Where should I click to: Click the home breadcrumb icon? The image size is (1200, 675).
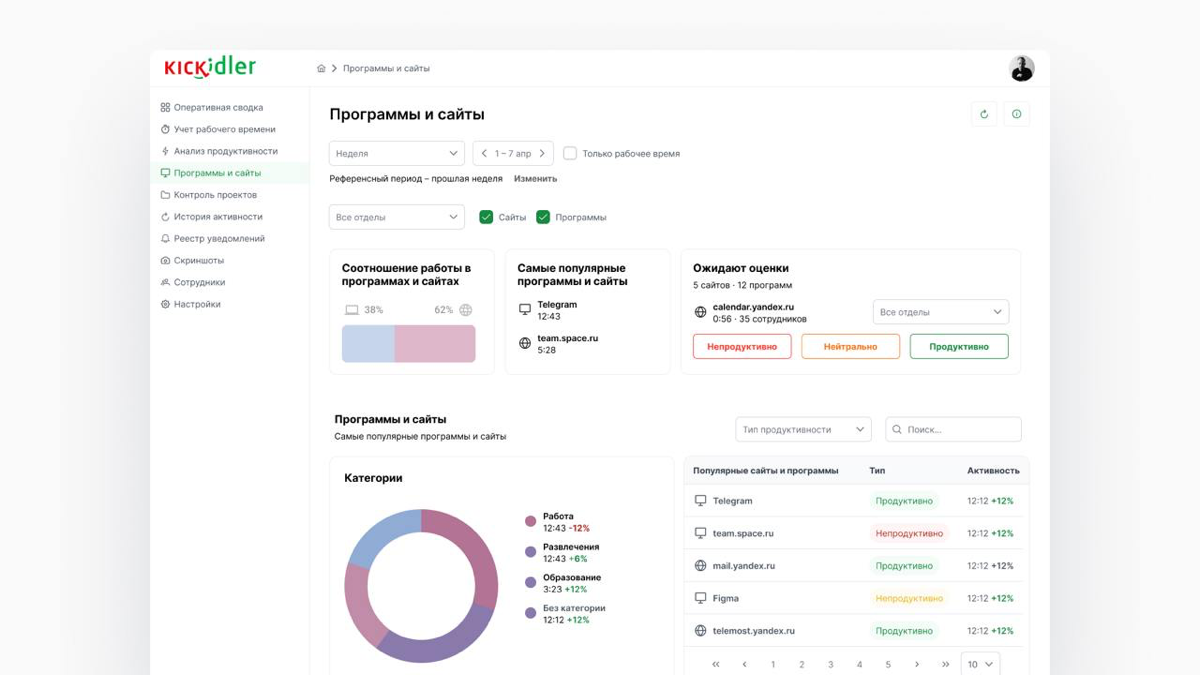click(321, 69)
